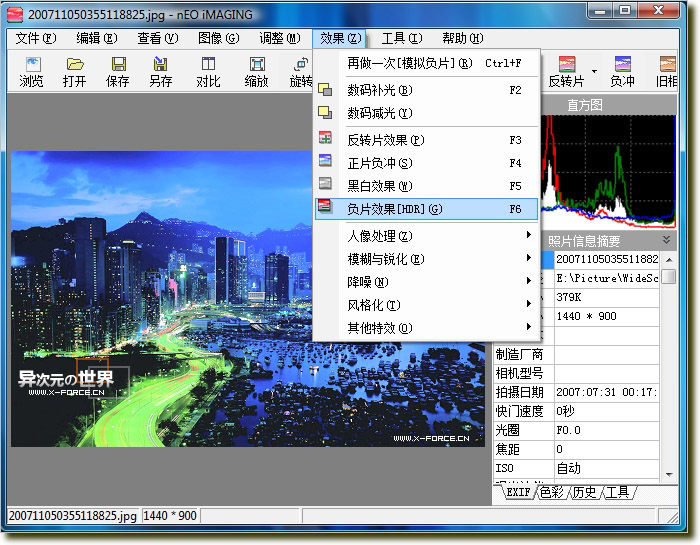
Task: Apply the 负冲 toolbar effect icon
Action: (622, 72)
